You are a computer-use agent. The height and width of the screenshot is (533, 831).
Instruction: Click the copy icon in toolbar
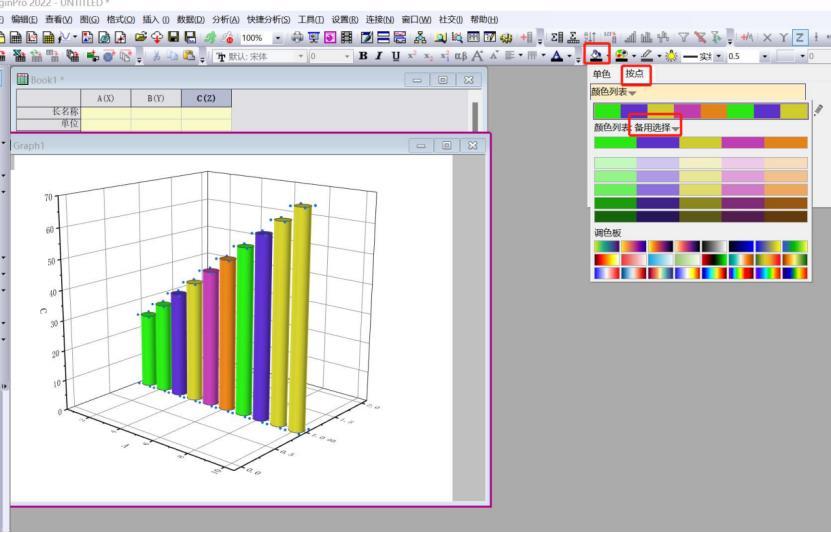pos(173,56)
